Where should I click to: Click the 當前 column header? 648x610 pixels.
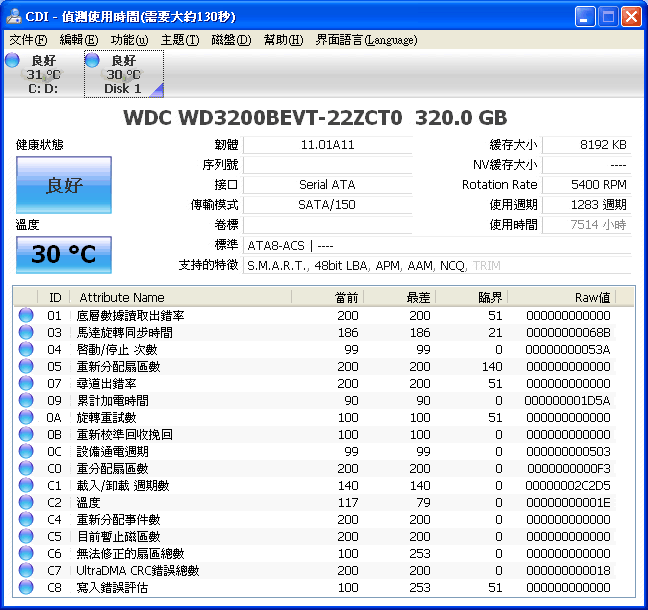(x=328, y=297)
